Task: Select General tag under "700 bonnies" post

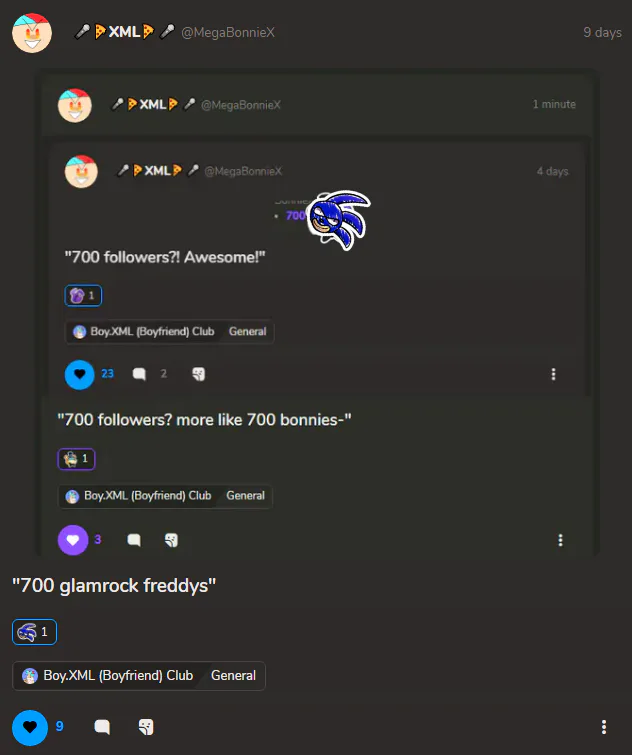Action: [x=245, y=495]
